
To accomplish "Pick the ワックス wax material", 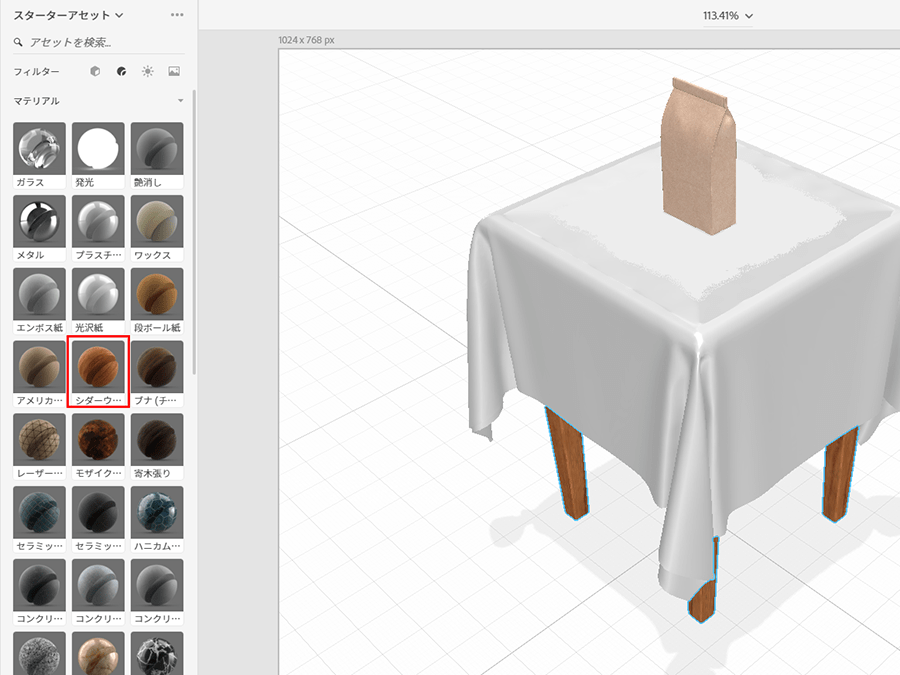I will pos(157,221).
